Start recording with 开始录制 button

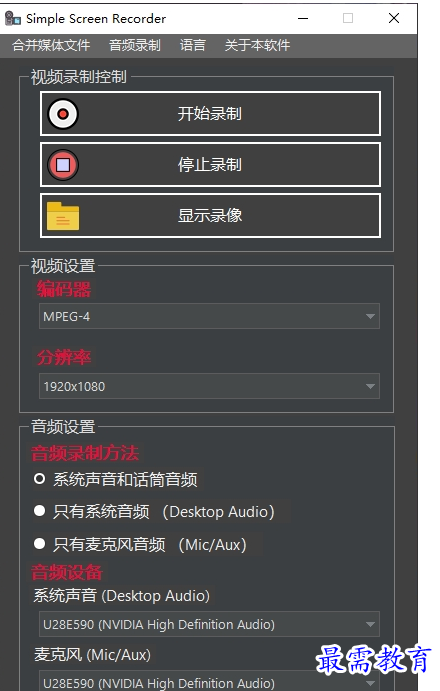tap(210, 114)
